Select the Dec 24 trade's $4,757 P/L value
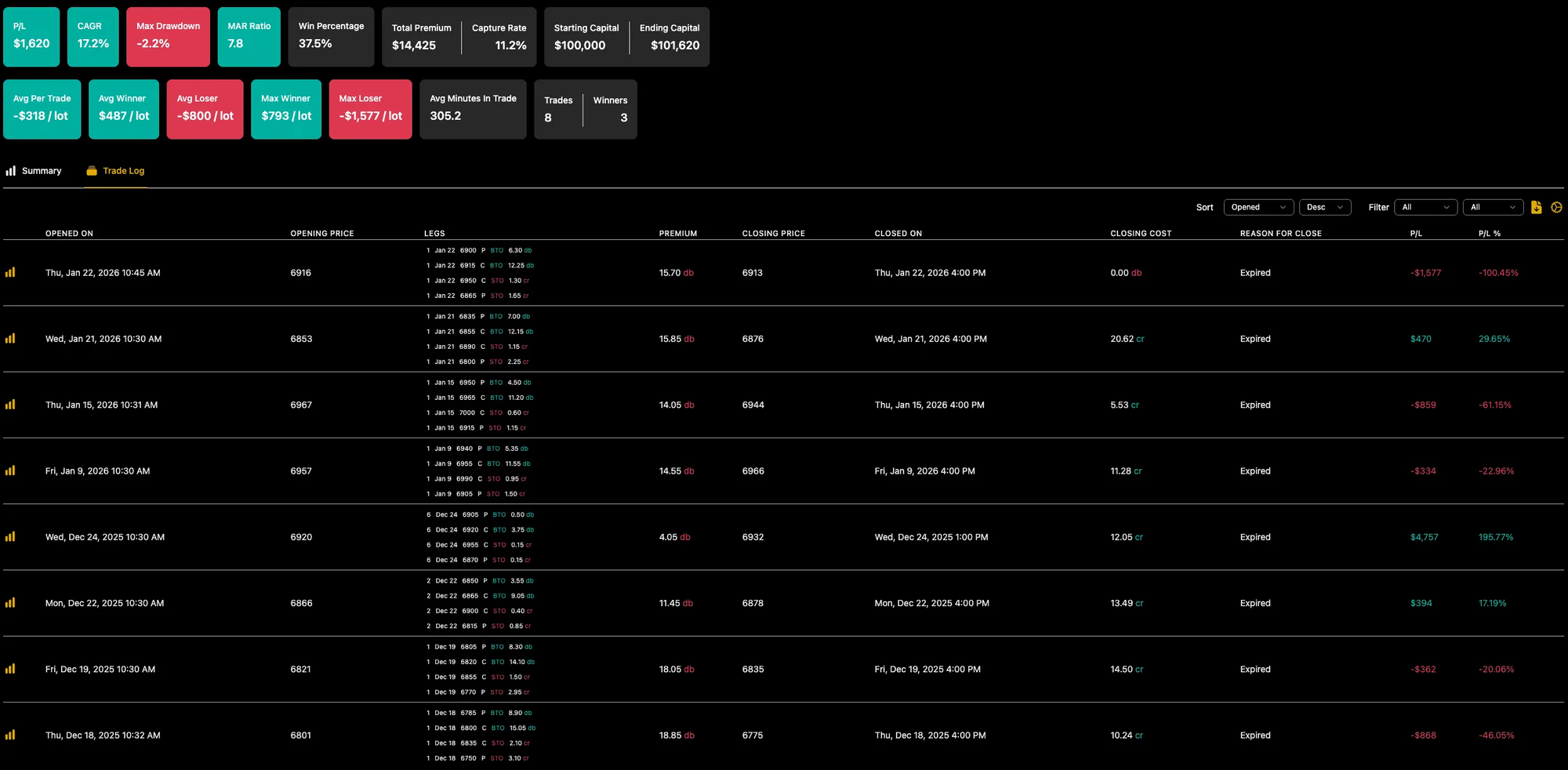The width and height of the screenshot is (1568, 770). (x=1424, y=537)
